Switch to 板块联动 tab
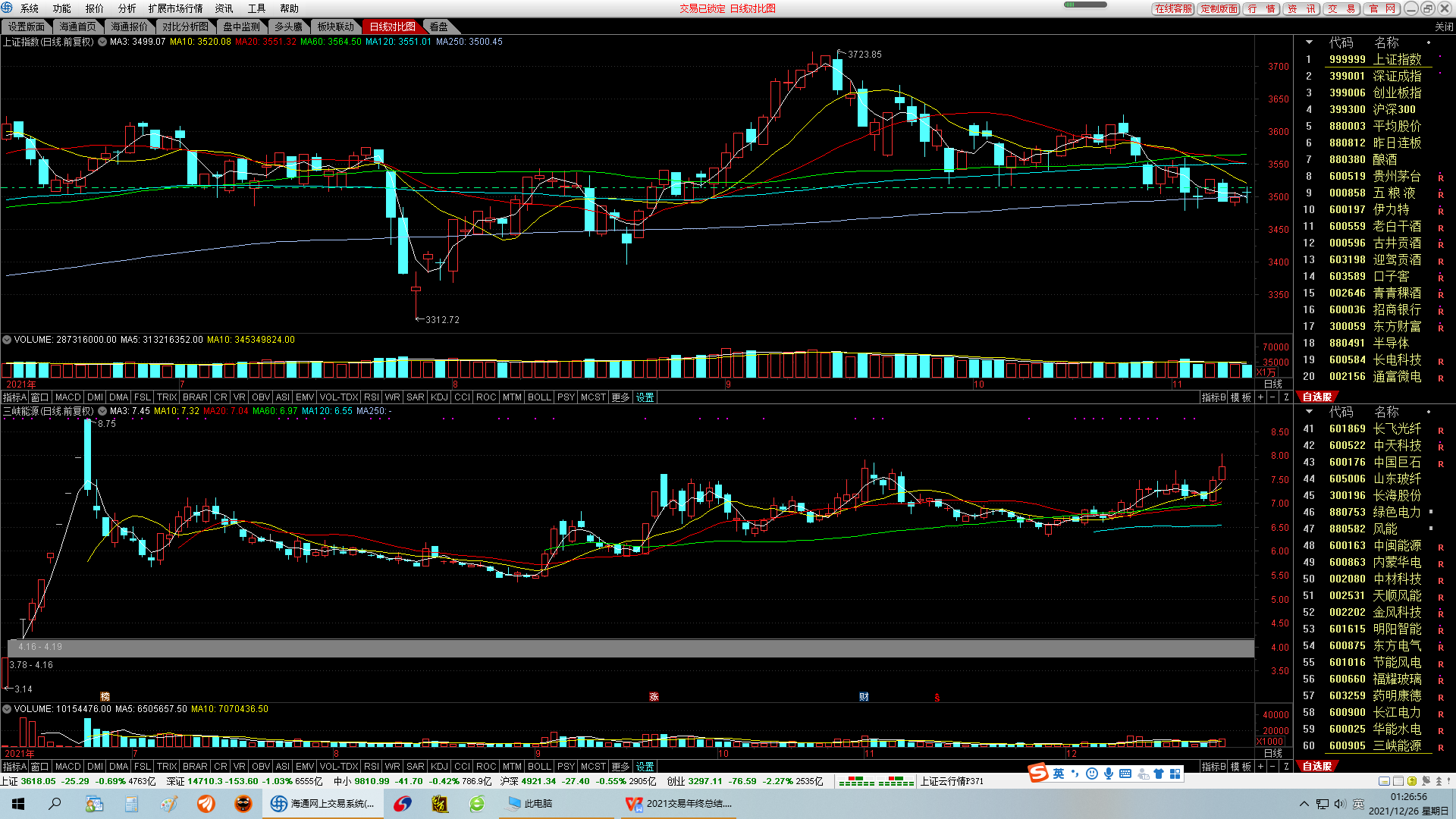 pyautogui.click(x=335, y=27)
